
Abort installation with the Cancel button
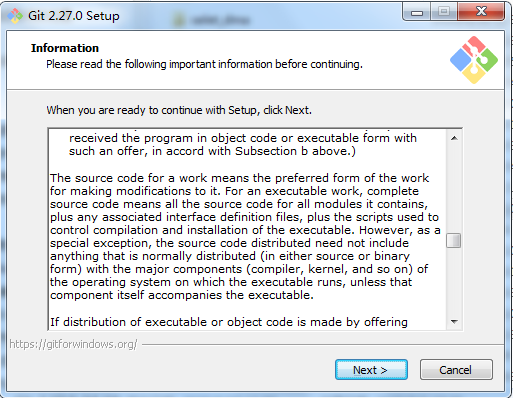pos(456,369)
